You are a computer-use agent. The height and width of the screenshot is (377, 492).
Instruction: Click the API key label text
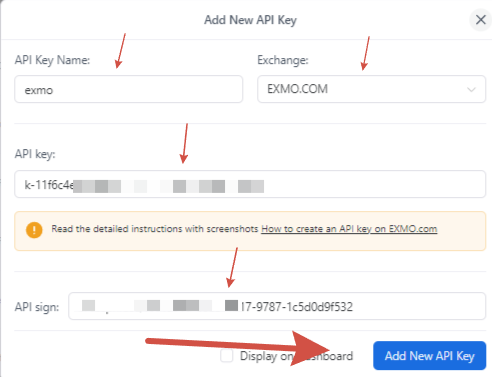[x=35, y=154]
